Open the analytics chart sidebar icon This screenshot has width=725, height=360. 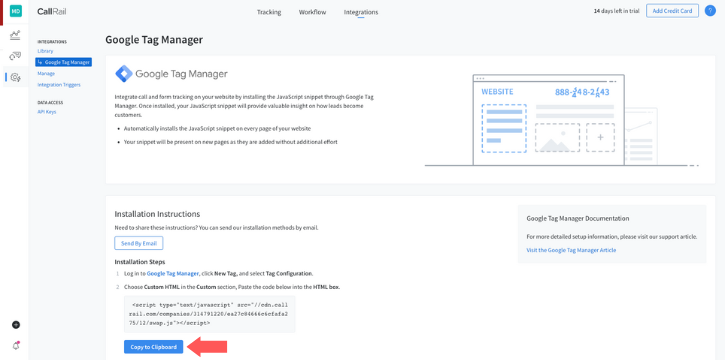15,35
